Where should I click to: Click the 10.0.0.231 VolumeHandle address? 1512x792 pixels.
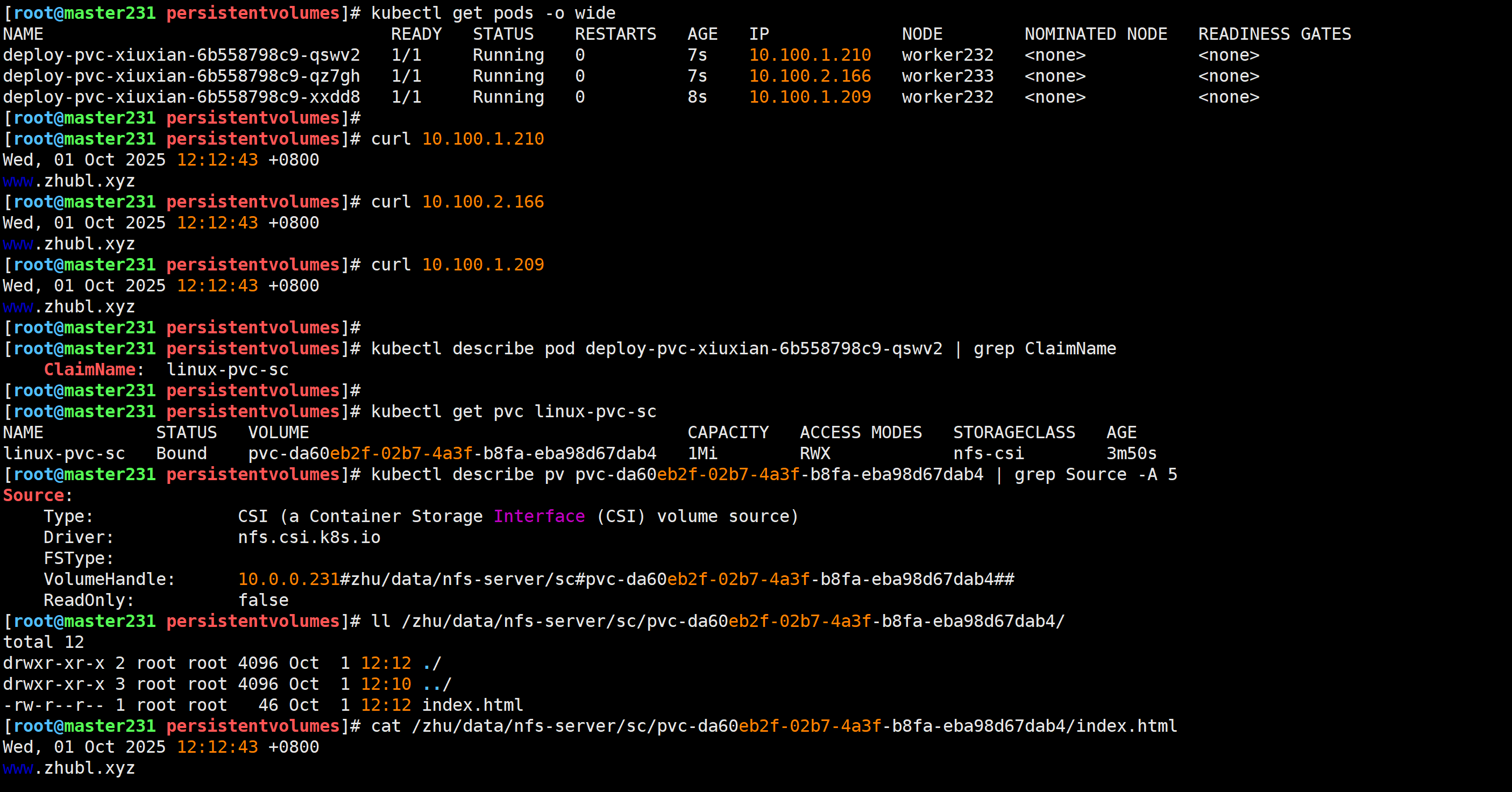(x=288, y=580)
